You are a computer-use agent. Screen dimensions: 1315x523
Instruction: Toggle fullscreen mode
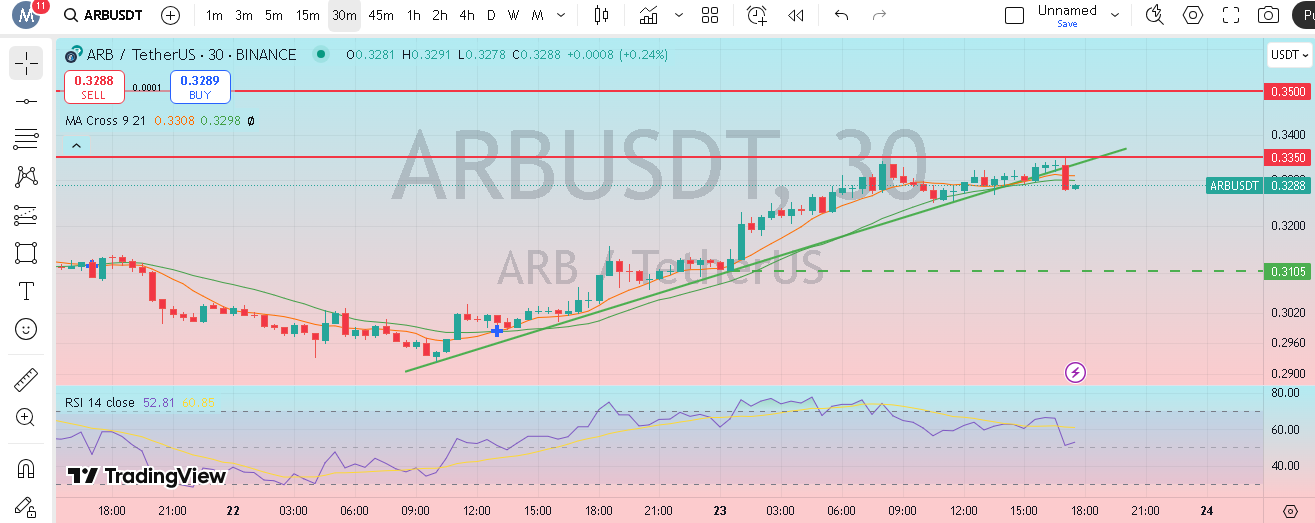1231,15
